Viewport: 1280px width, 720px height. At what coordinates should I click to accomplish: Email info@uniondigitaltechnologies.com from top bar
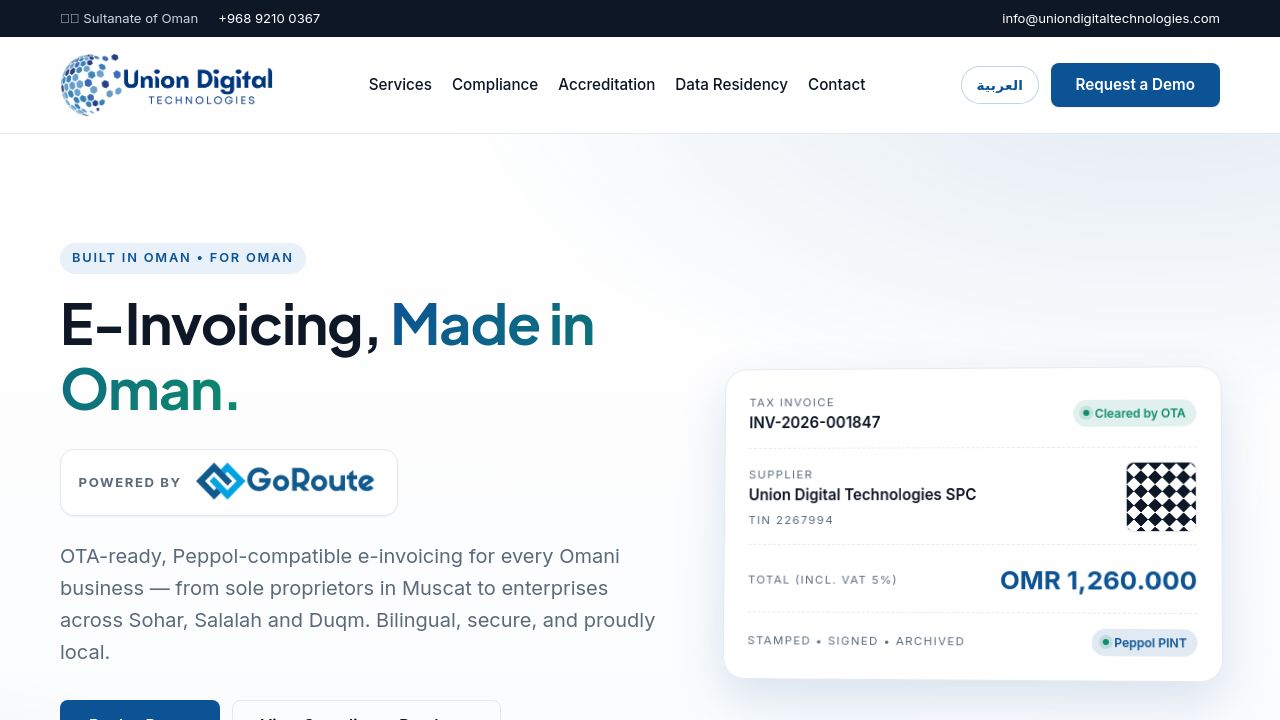pos(1111,18)
